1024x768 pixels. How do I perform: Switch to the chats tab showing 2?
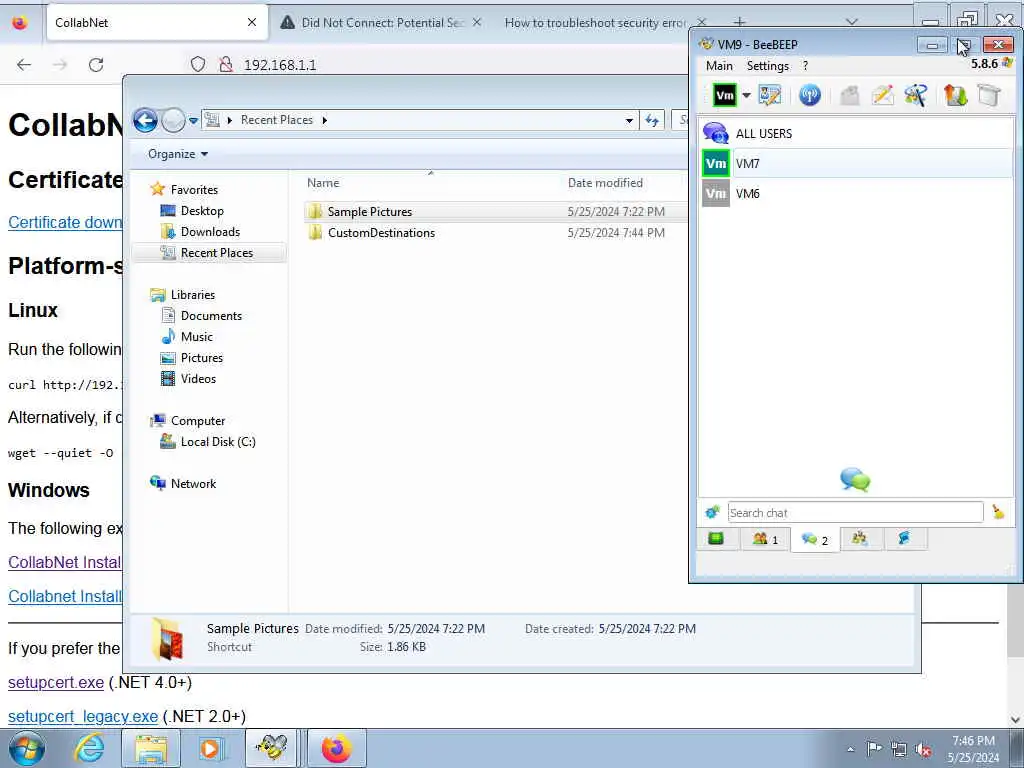[815, 540]
